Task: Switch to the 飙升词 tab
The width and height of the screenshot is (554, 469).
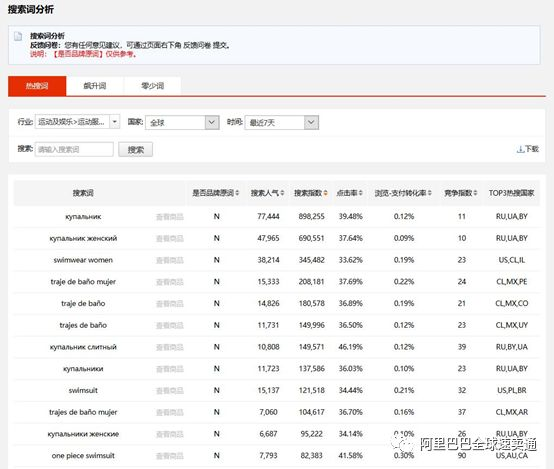Action: (95, 86)
